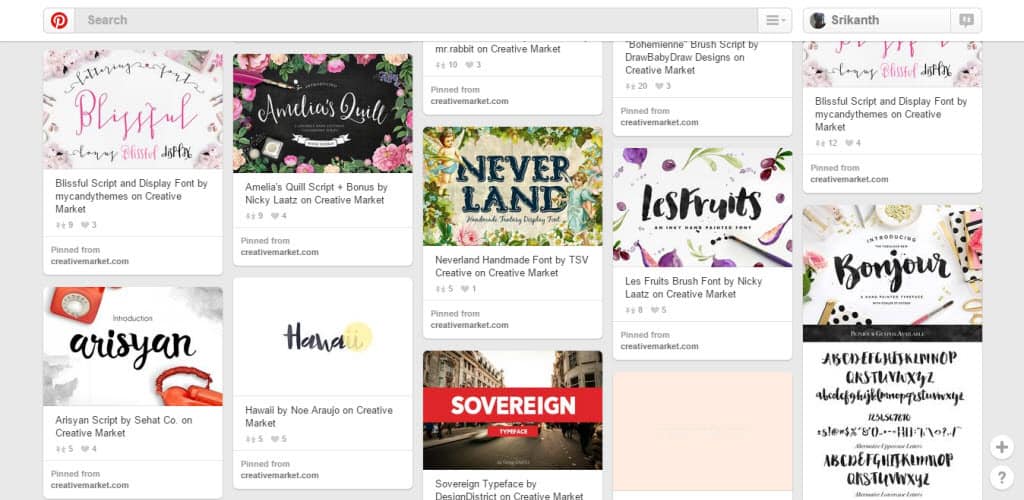Open creativemarket.com source under Bohemienne pin
This screenshot has height=500, width=1024.
point(660,123)
